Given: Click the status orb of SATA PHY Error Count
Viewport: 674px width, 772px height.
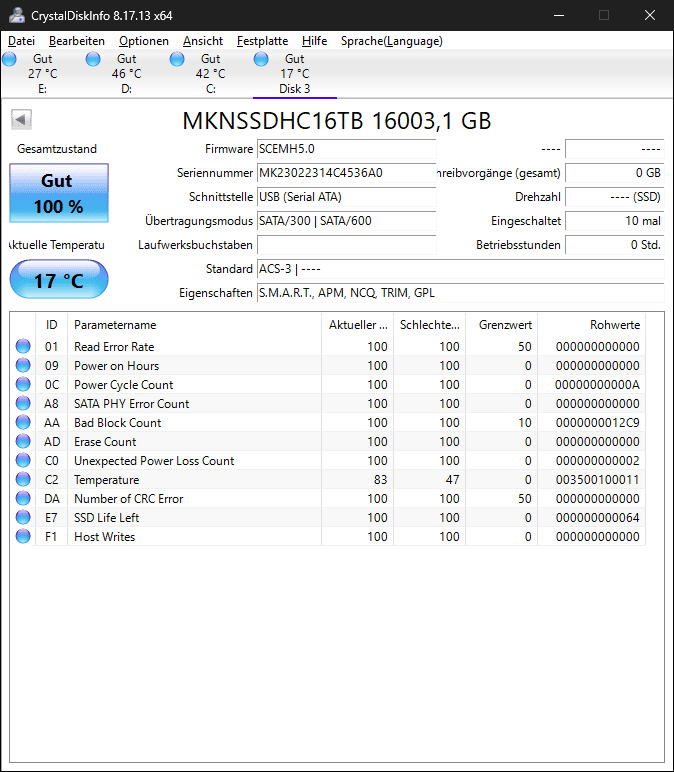Looking at the screenshot, I should pyautogui.click(x=23, y=403).
